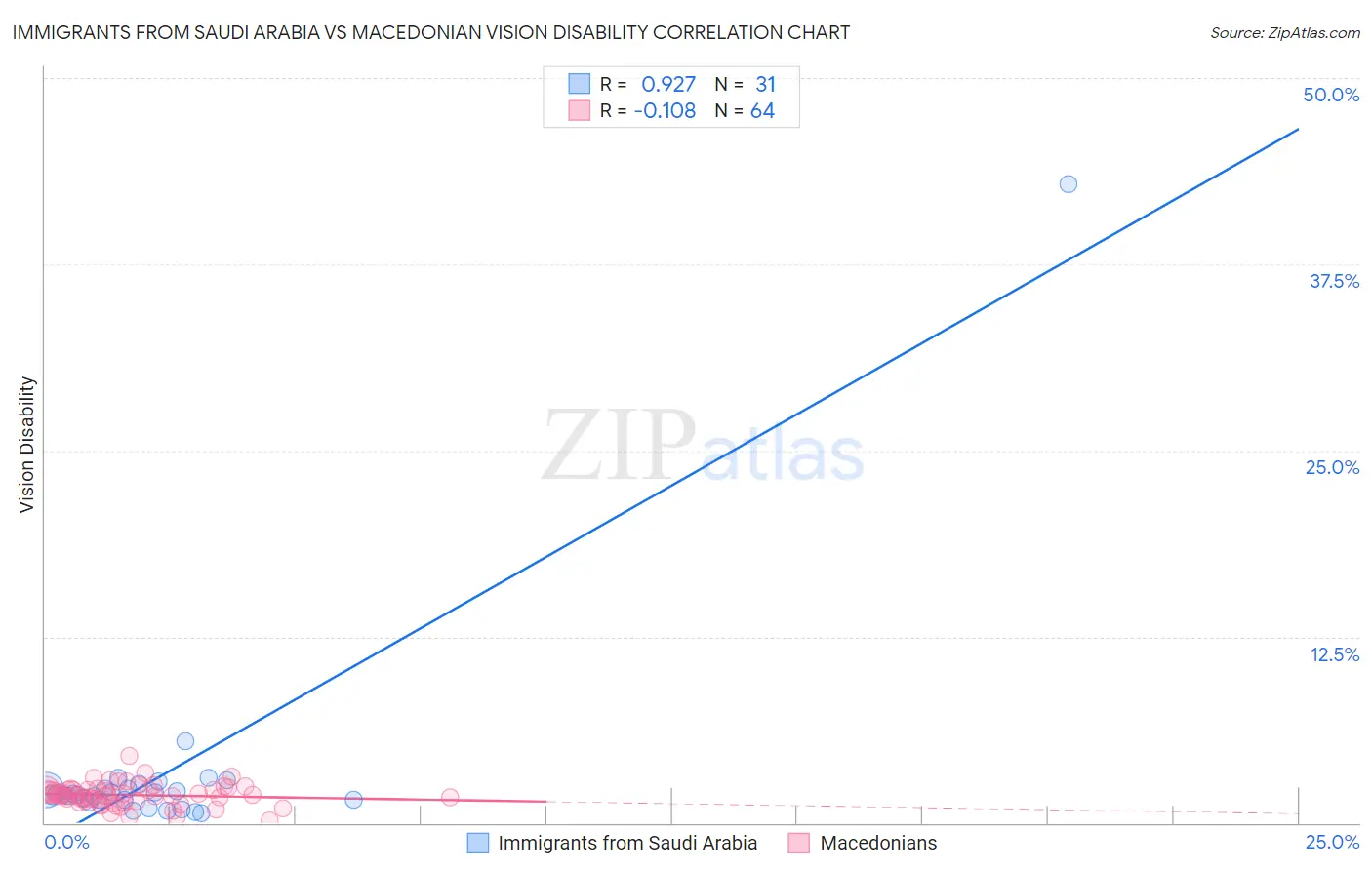Viewport: 1372px width, 870px height.
Task: Select the isolated pink point near 8% on x-axis
Action: [x=450, y=797]
